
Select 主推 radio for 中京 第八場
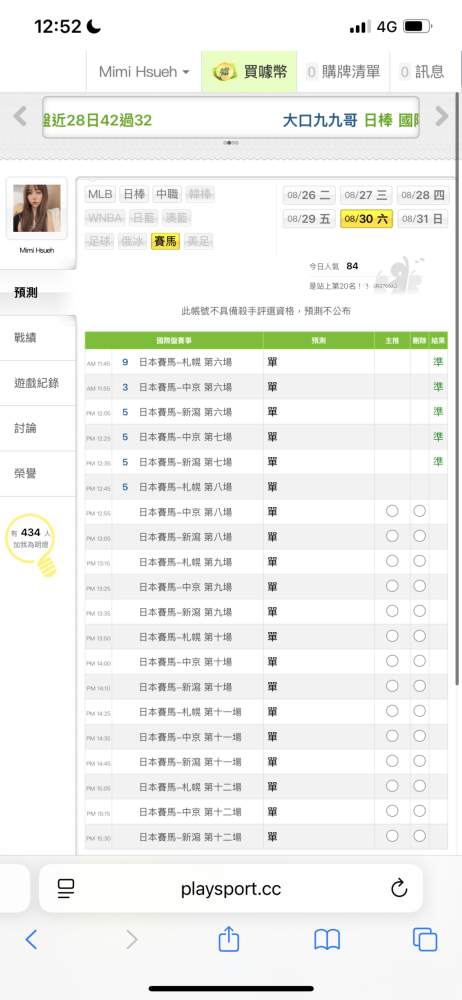pyautogui.click(x=392, y=511)
